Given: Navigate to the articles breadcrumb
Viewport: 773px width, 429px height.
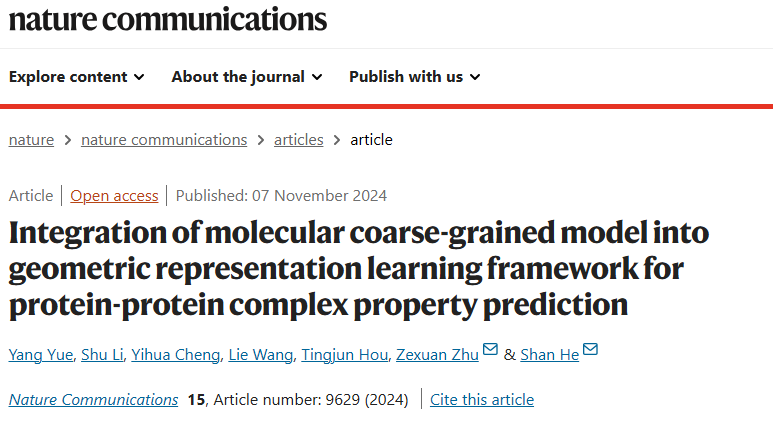Looking at the screenshot, I should click(x=299, y=140).
